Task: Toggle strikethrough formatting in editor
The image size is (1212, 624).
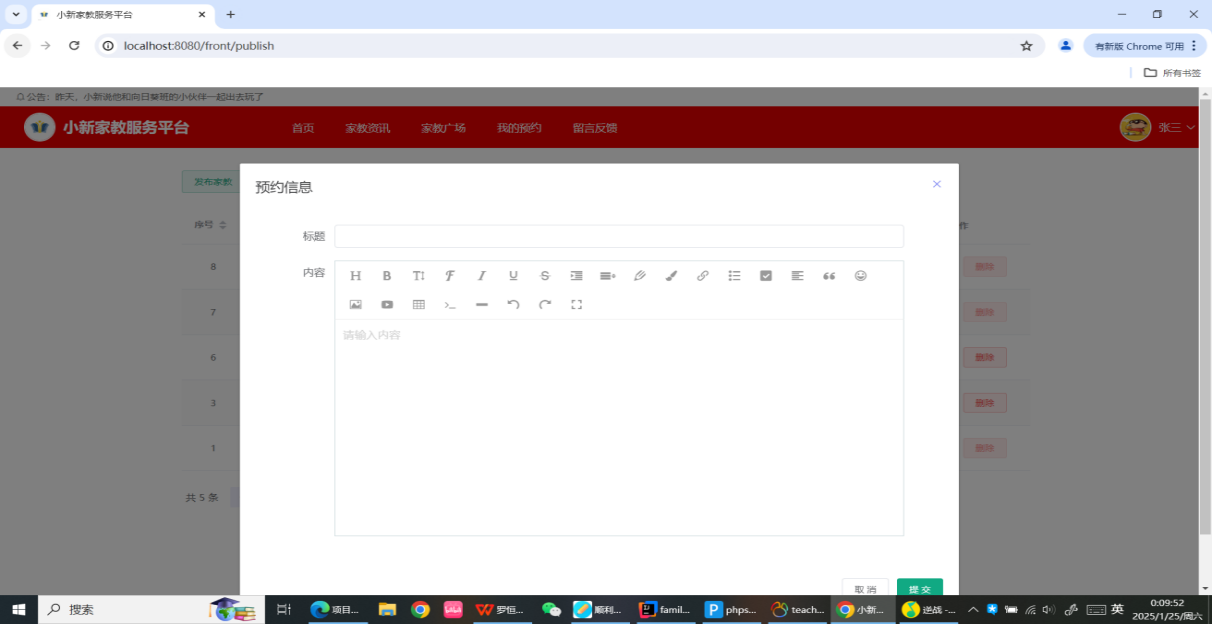Action: 545,276
